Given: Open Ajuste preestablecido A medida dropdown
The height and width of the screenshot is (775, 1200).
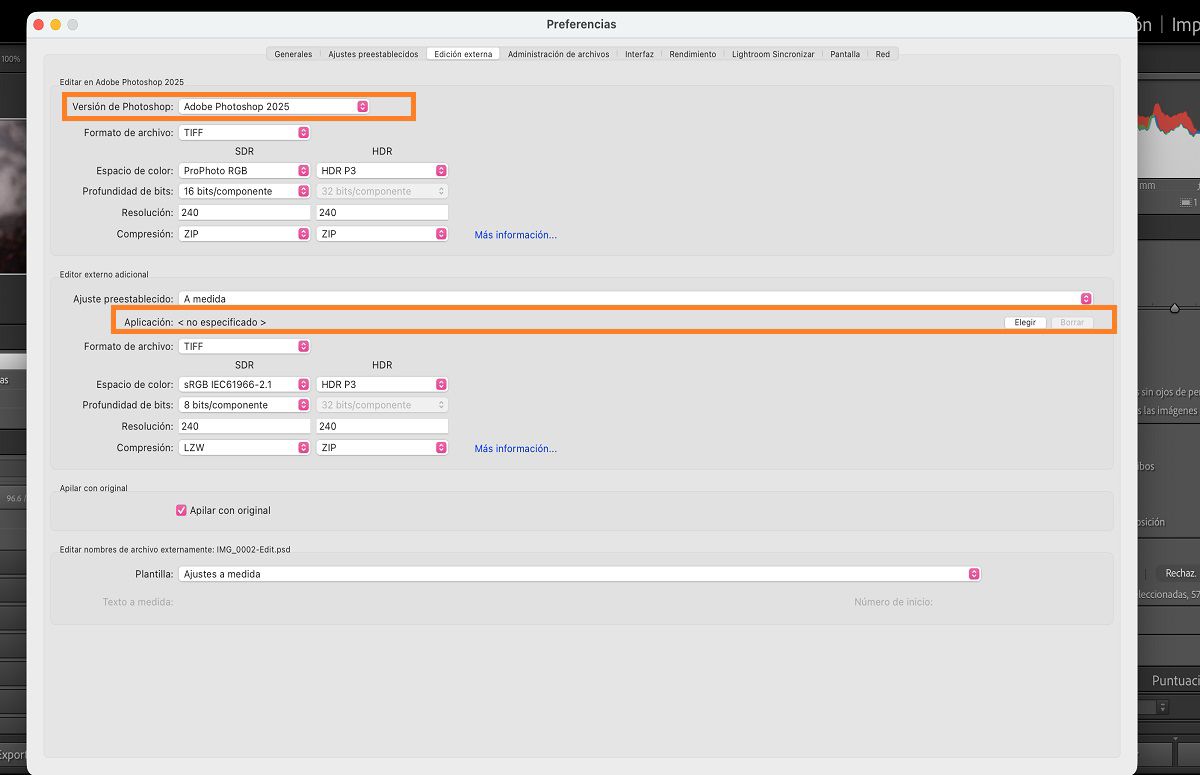Looking at the screenshot, I should (635, 299).
